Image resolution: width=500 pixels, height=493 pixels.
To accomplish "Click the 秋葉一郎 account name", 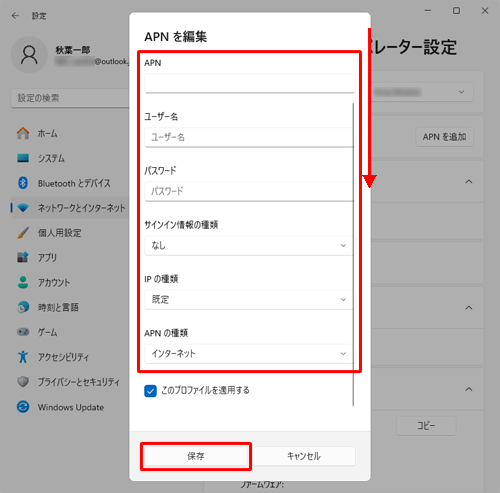I will click(73, 50).
